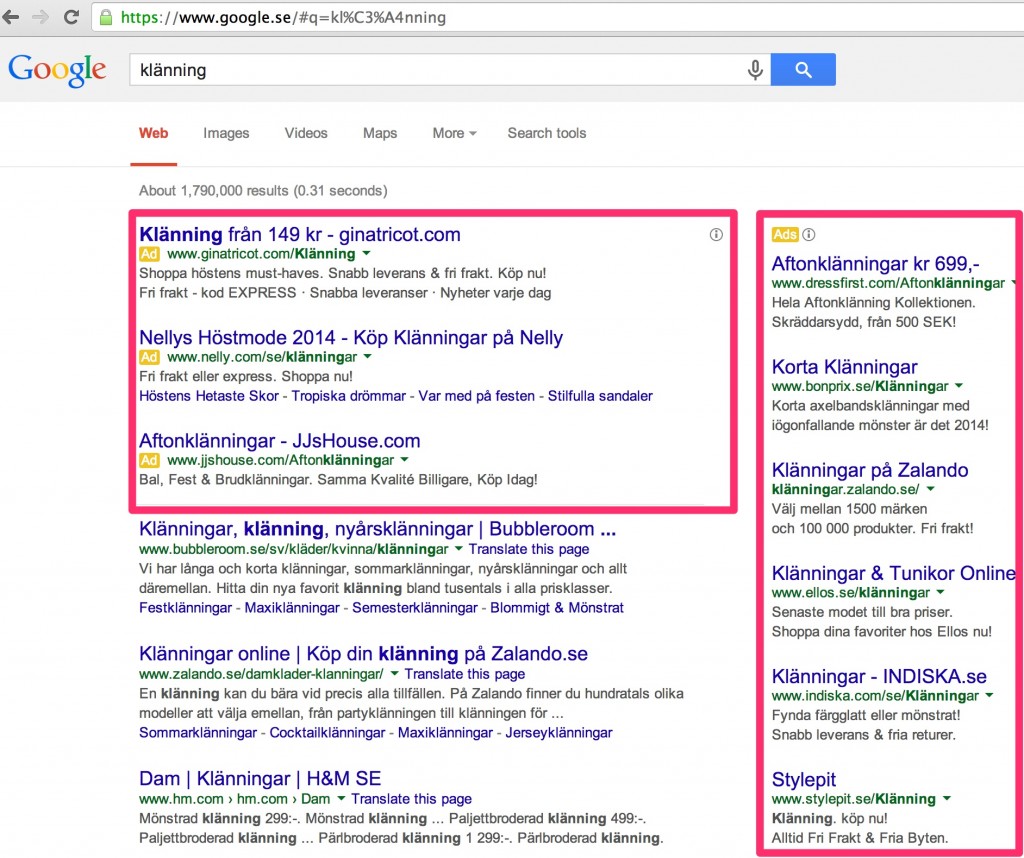Switch to the Videos tab

[x=306, y=133]
